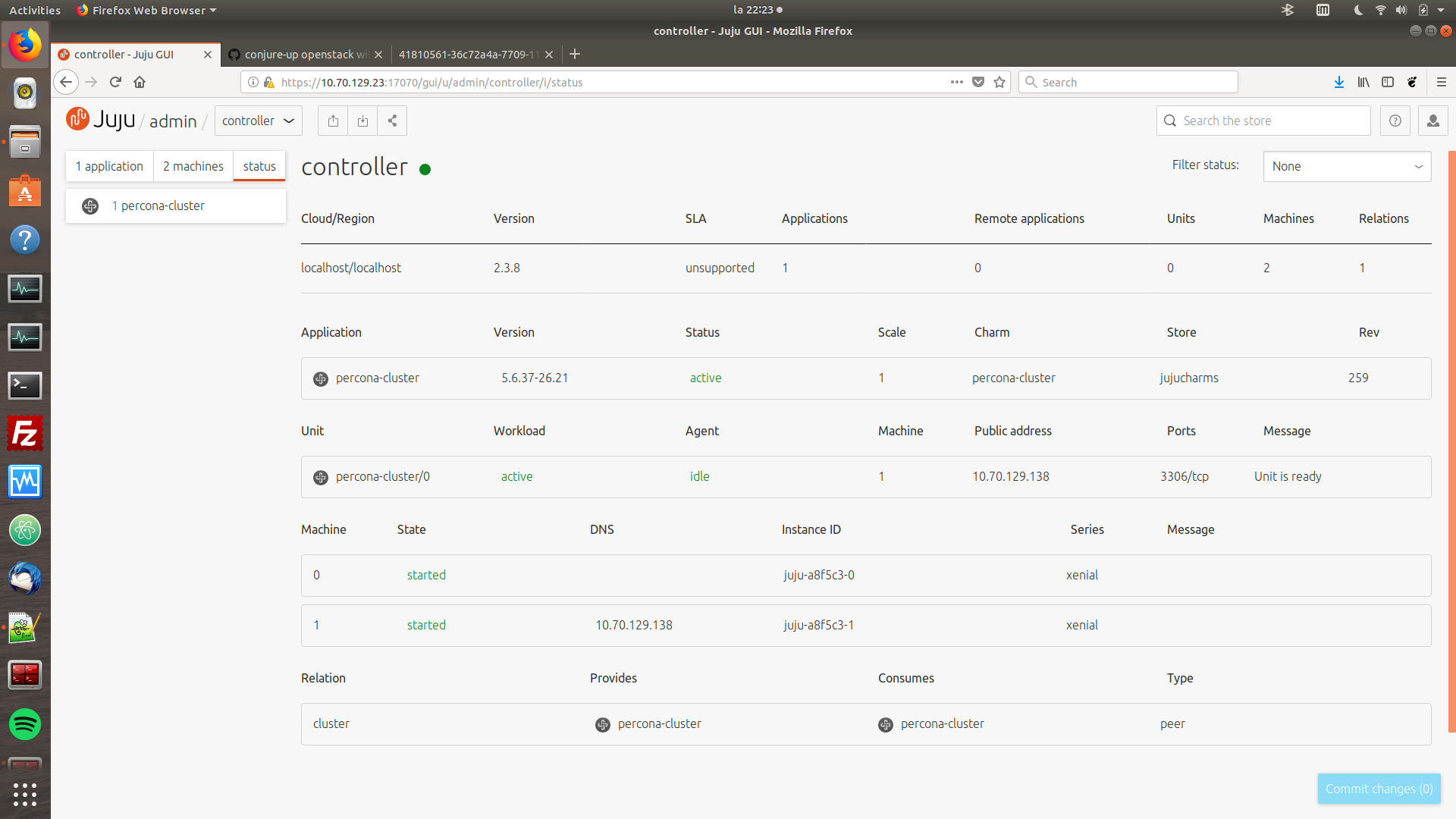Open the percona-cluster unit link
1456x819 pixels.
[383, 476]
